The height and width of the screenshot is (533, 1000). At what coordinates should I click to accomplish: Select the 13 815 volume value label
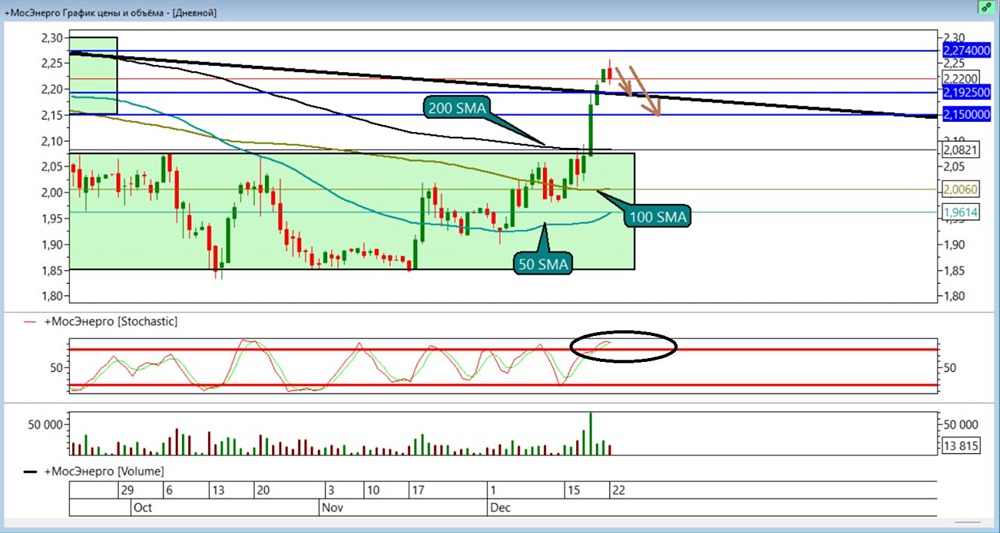[960, 446]
